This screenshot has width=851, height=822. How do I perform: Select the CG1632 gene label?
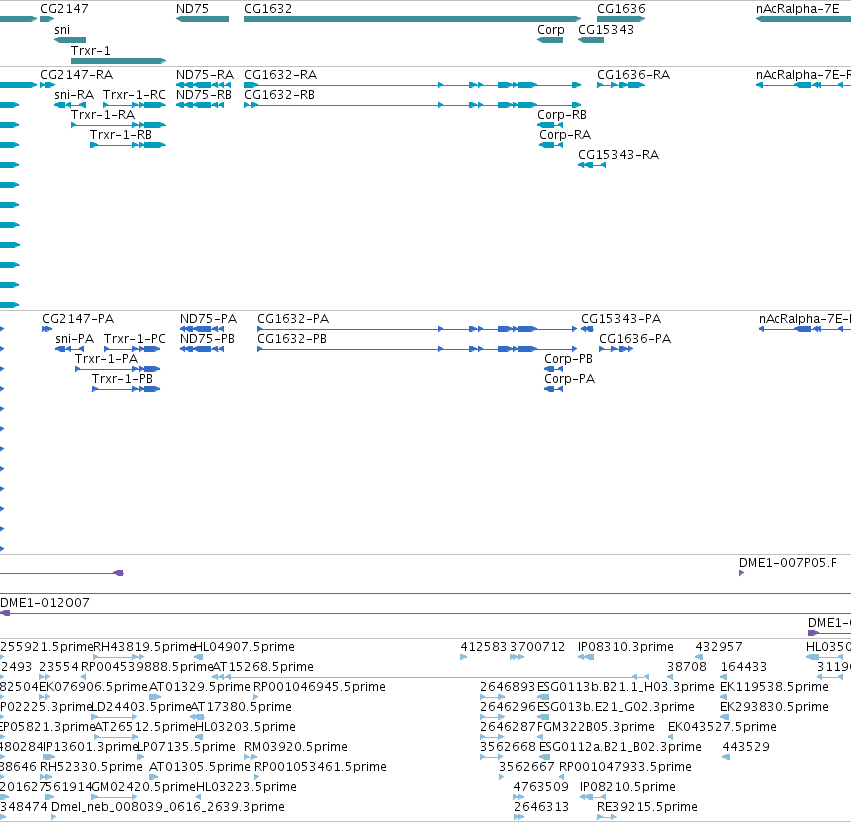[x=268, y=9]
